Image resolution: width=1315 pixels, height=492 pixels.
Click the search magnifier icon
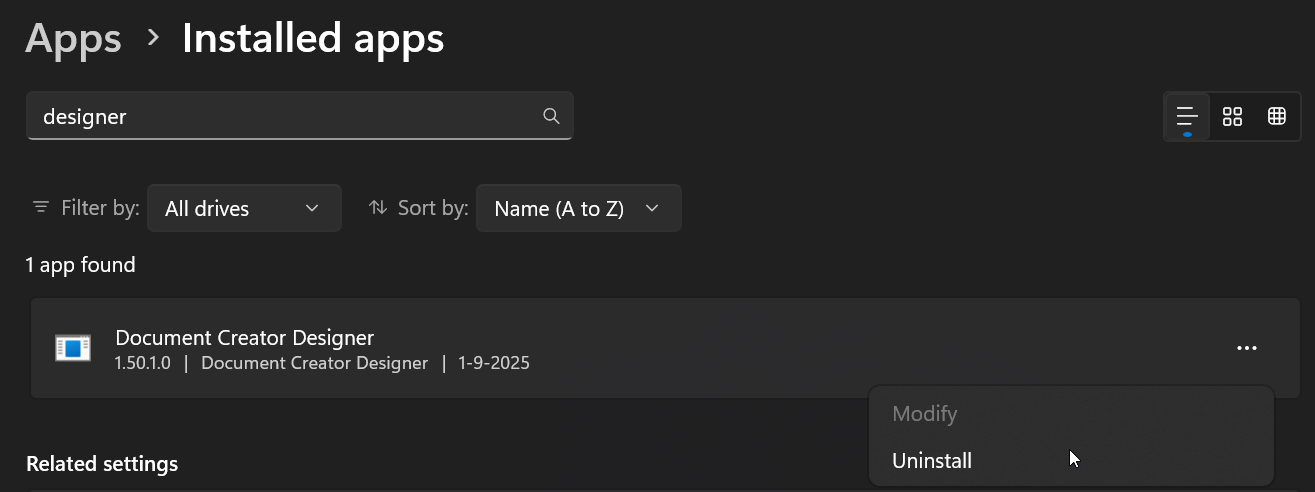coord(551,116)
